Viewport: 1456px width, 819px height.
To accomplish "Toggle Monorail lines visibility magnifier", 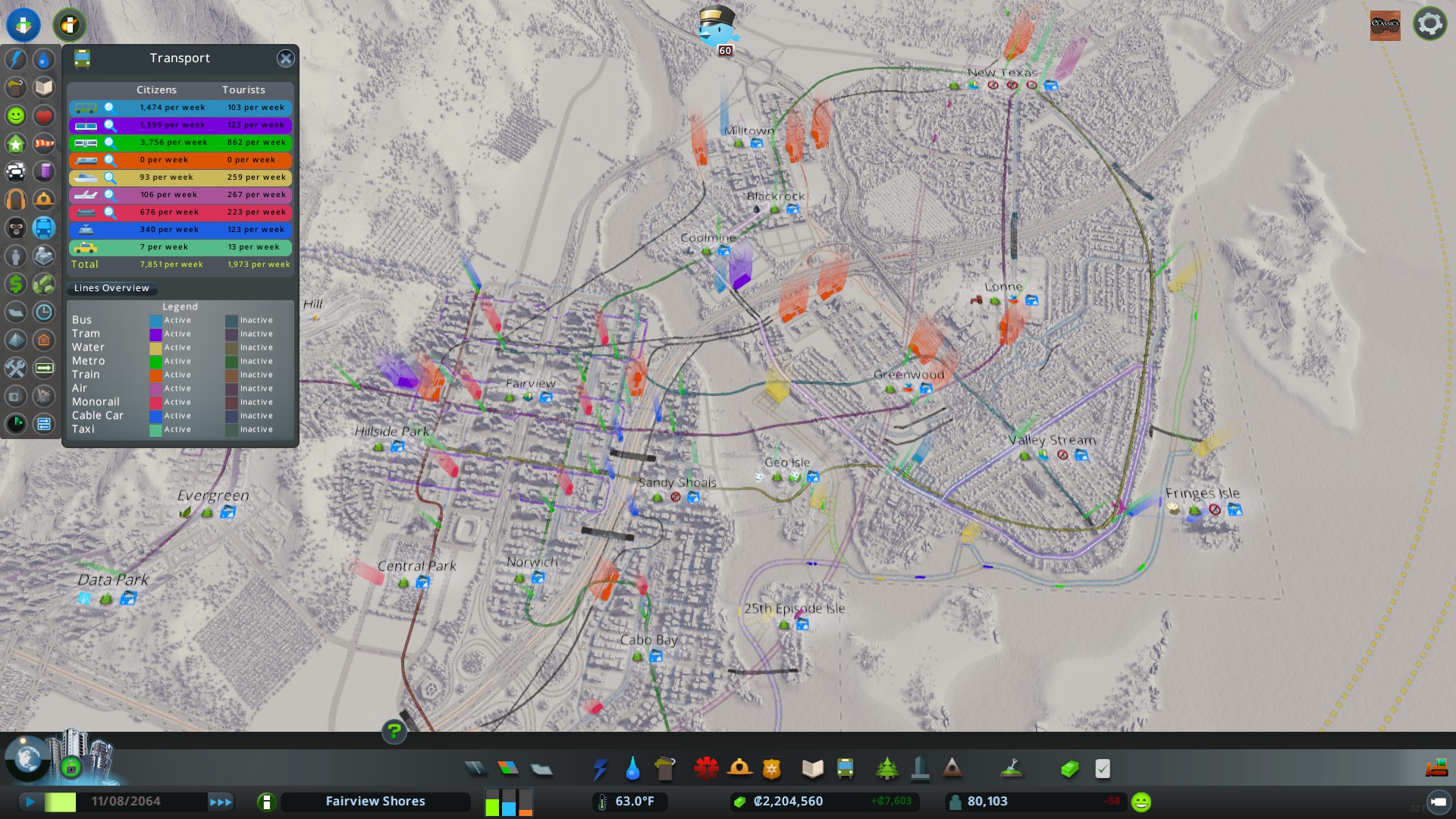I will 109,212.
